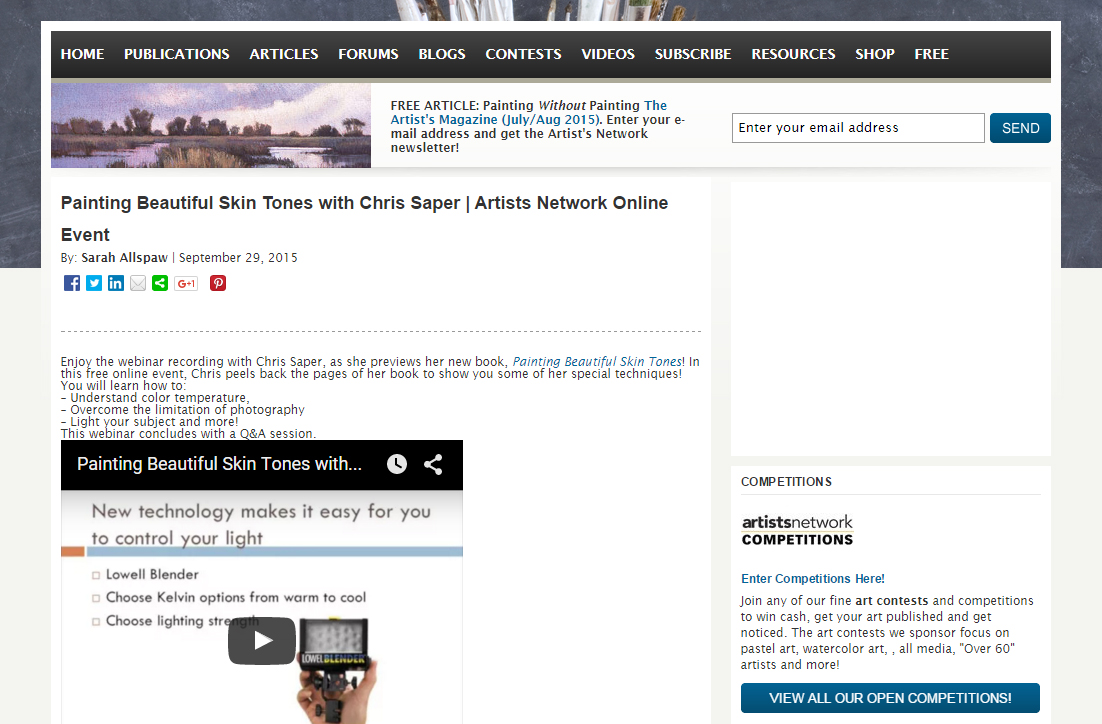Open the CONTESTS menu item
Screen dimensions: 1102x724
[x=524, y=54]
